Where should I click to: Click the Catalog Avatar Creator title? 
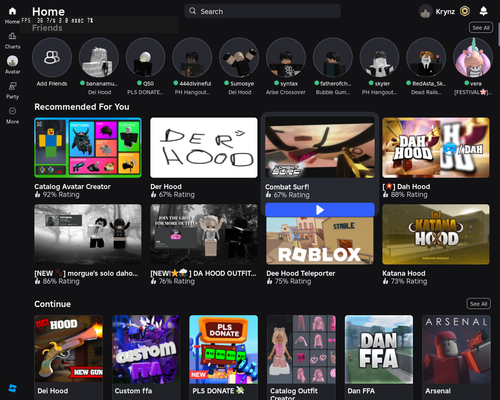point(72,187)
